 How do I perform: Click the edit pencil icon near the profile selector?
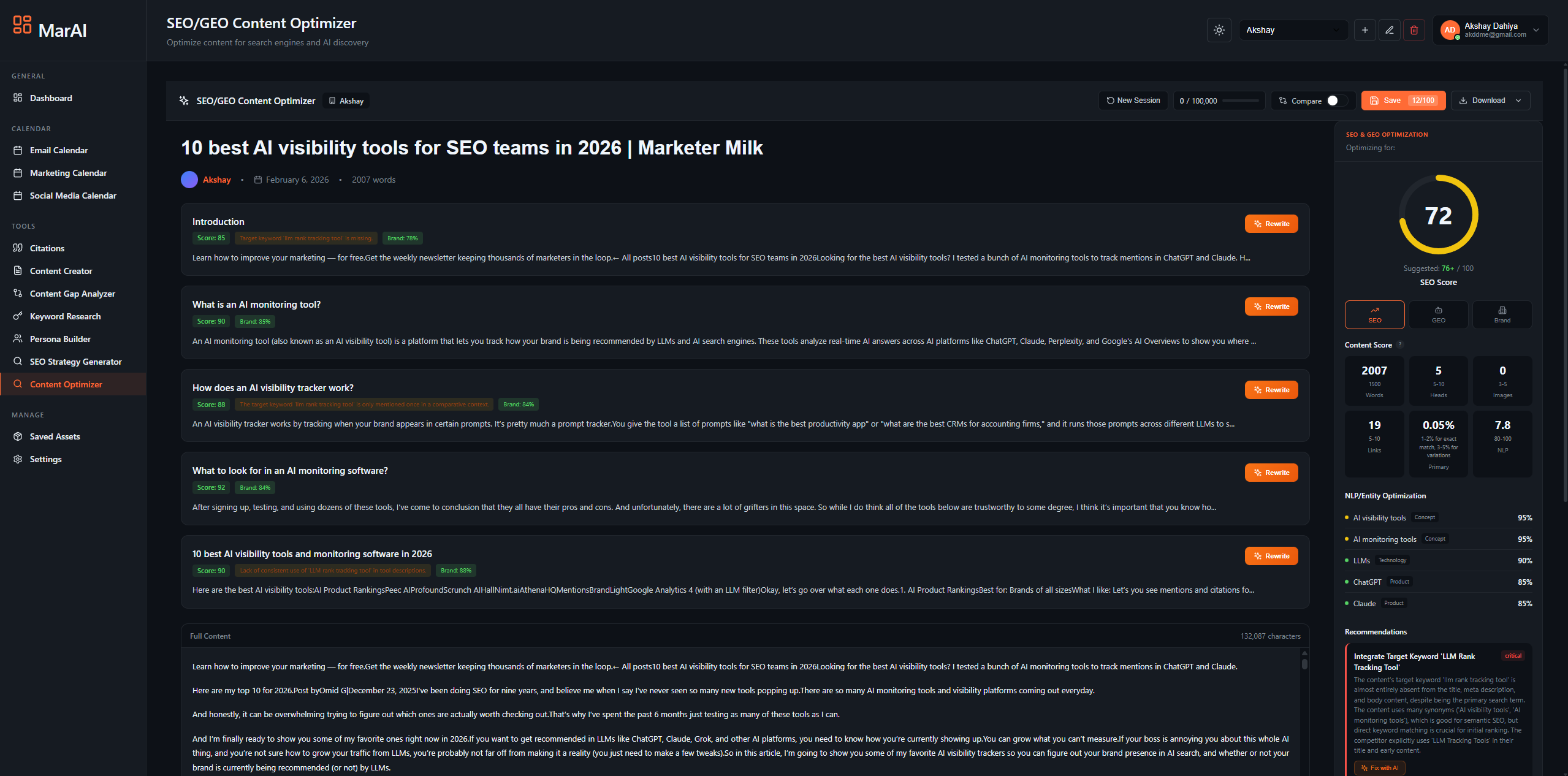(1390, 29)
